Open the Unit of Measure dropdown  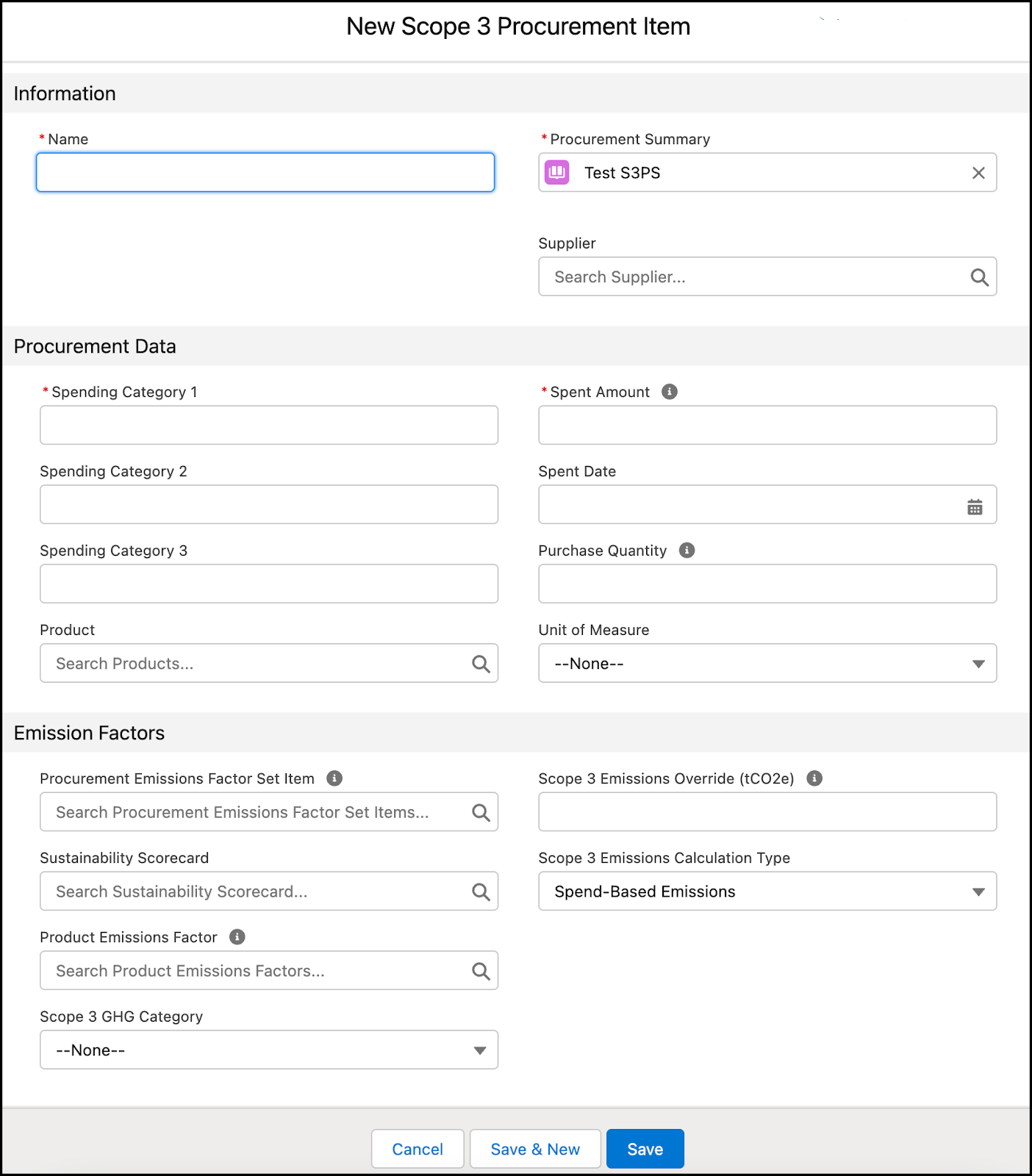(767, 664)
